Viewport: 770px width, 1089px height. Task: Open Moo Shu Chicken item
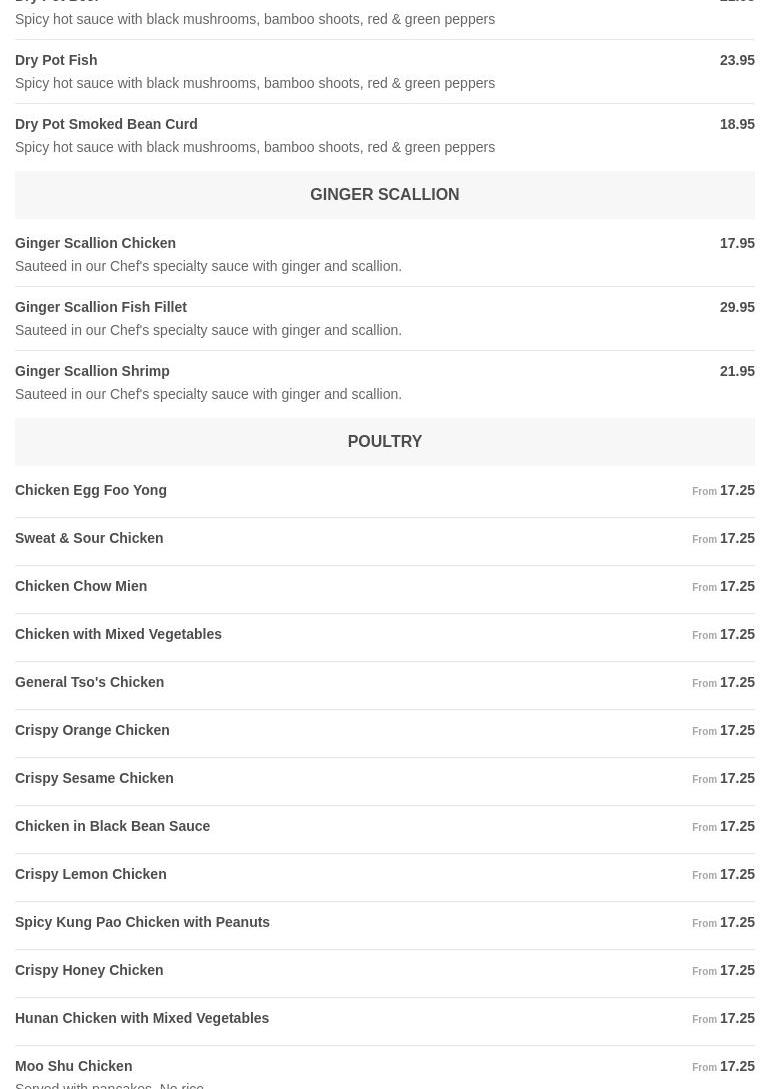coord(73,1066)
